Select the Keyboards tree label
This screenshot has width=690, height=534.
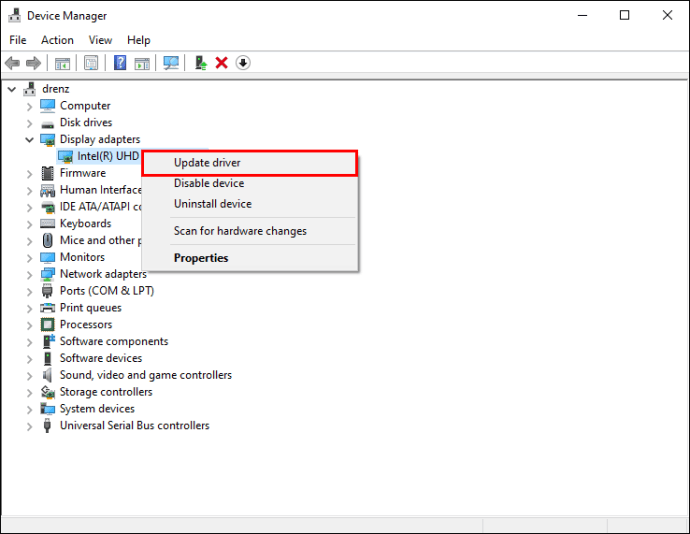click(x=85, y=224)
